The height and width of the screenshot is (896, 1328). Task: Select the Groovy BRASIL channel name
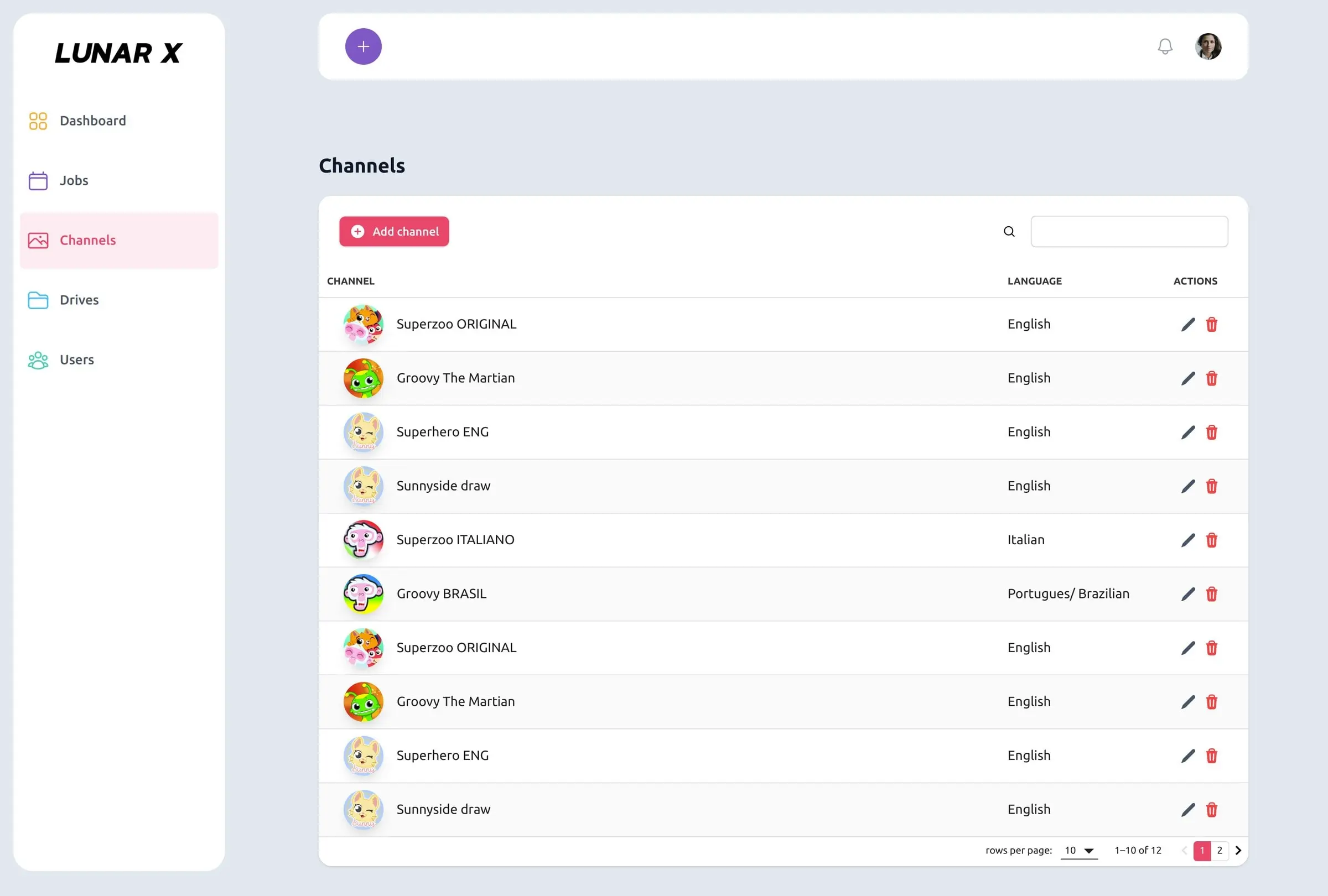click(441, 594)
